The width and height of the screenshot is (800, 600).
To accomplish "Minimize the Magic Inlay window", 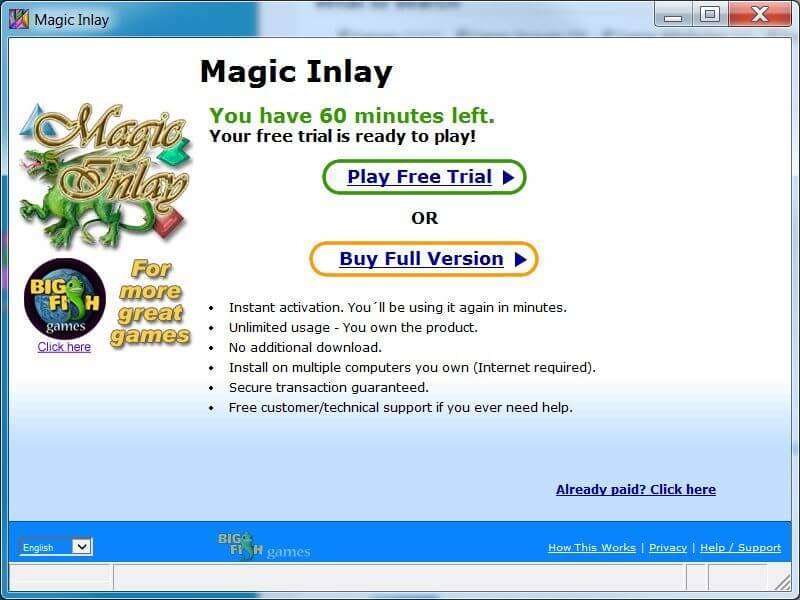I will point(673,15).
